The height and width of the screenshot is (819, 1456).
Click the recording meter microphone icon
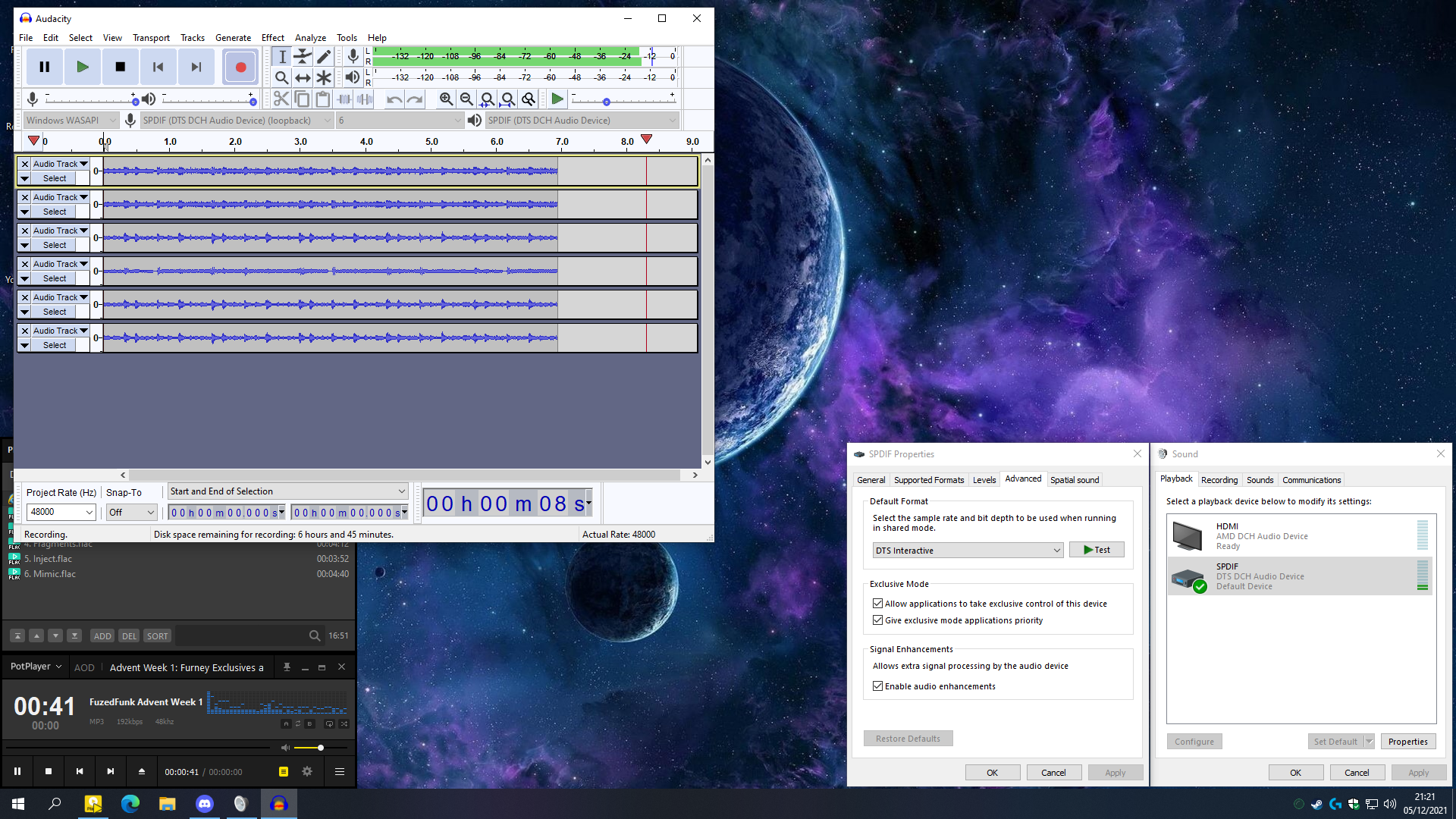(x=353, y=56)
